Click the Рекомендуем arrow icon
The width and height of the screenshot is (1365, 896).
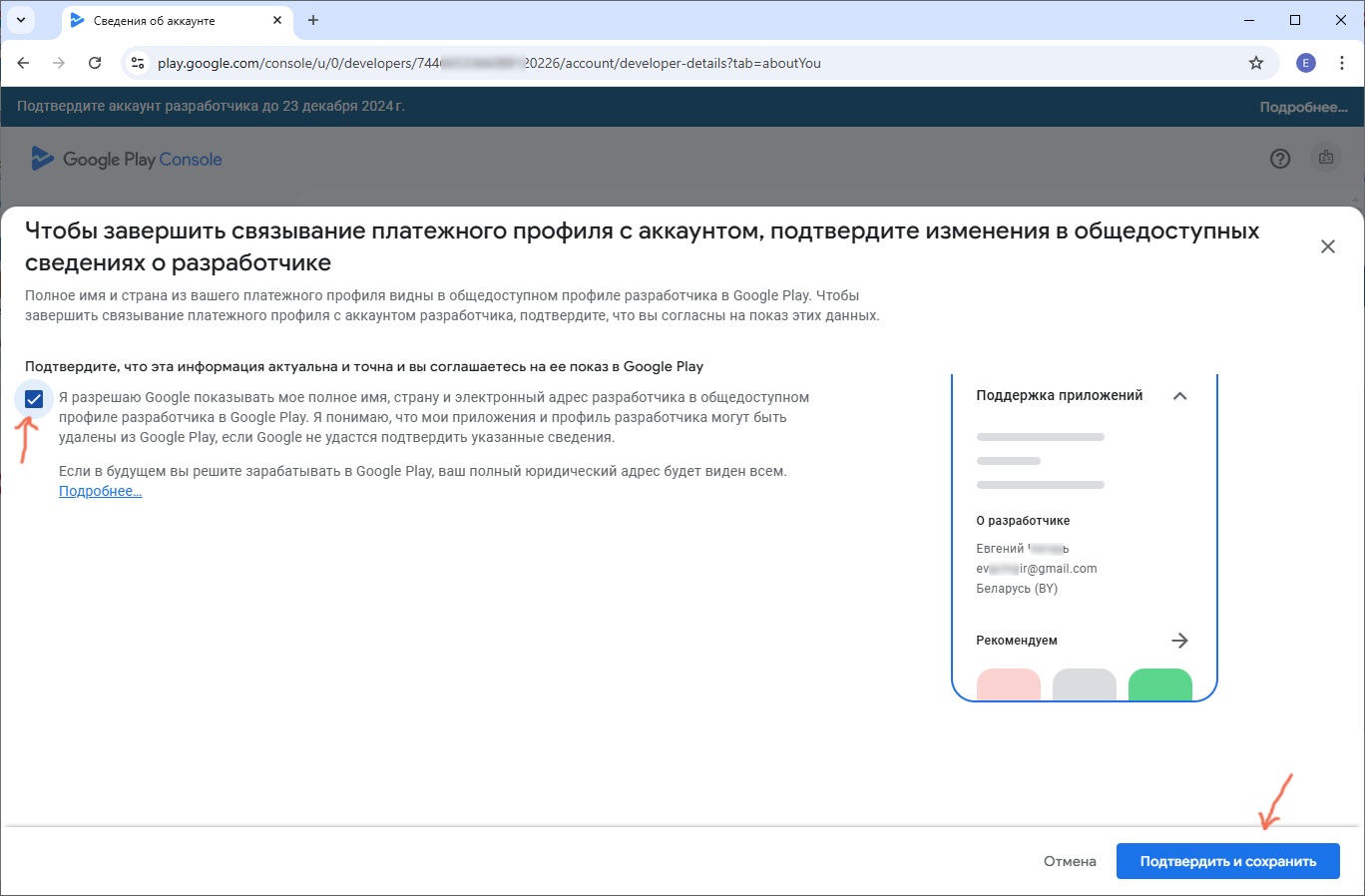(1179, 641)
